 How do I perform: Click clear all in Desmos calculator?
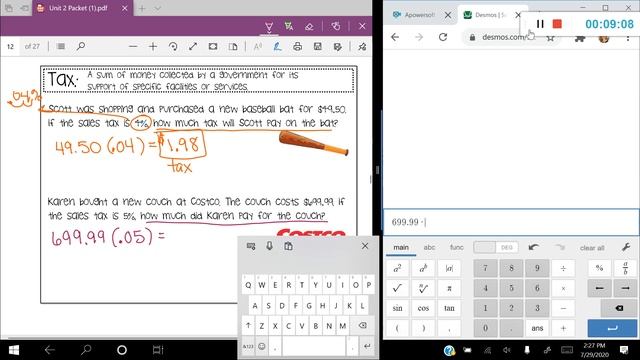pyautogui.click(x=592, y=248)
